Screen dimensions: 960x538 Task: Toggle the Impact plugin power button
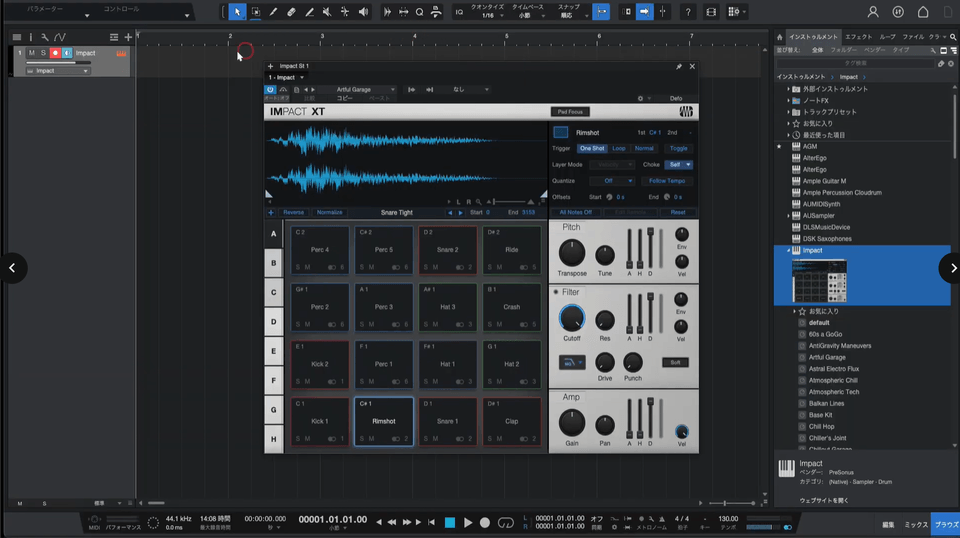(270, 89)
